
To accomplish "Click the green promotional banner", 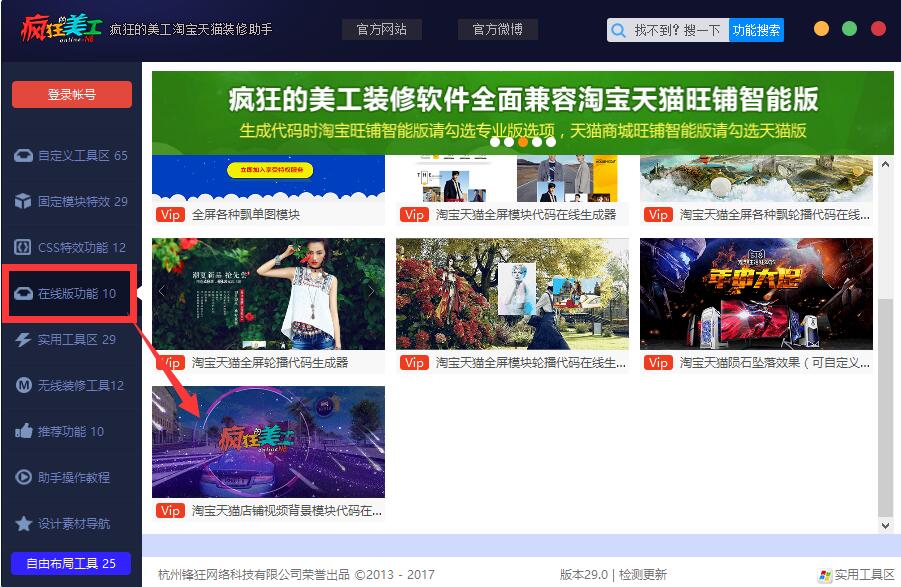I will coord(523,113).
